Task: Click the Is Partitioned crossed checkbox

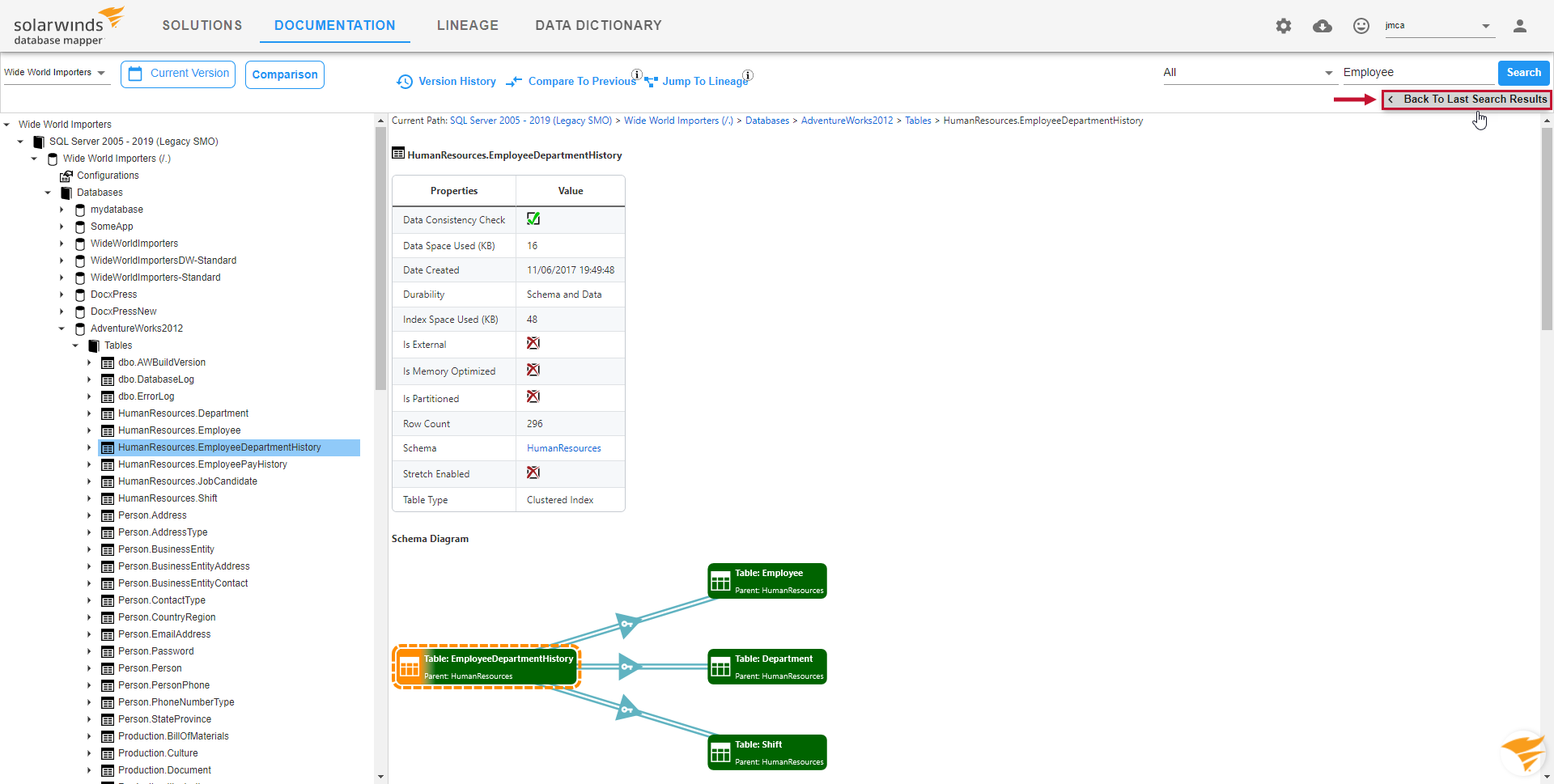Action: click(533, 397)
